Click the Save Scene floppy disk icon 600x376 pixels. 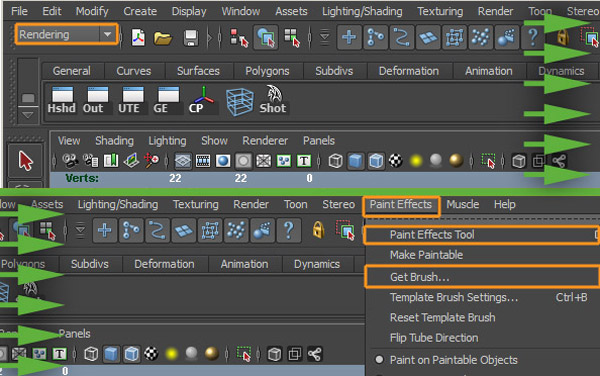click(x=191, y=38)
